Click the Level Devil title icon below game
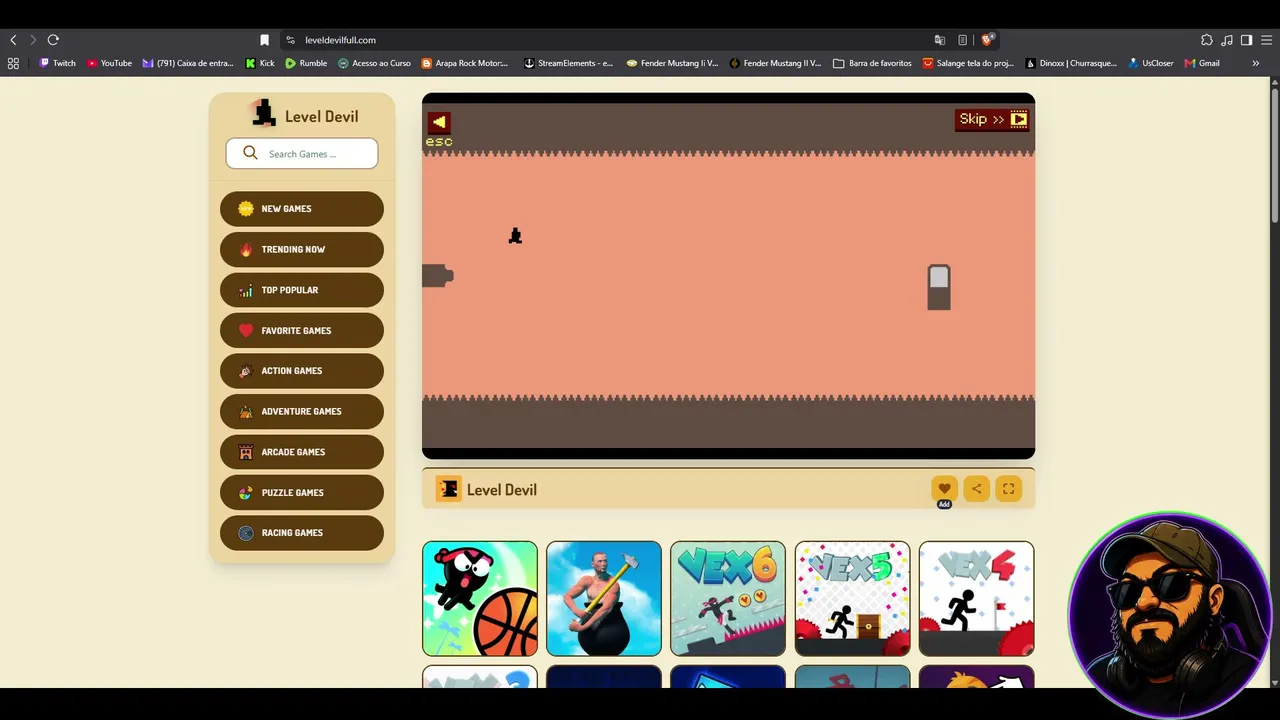 [x=448, y=489]
